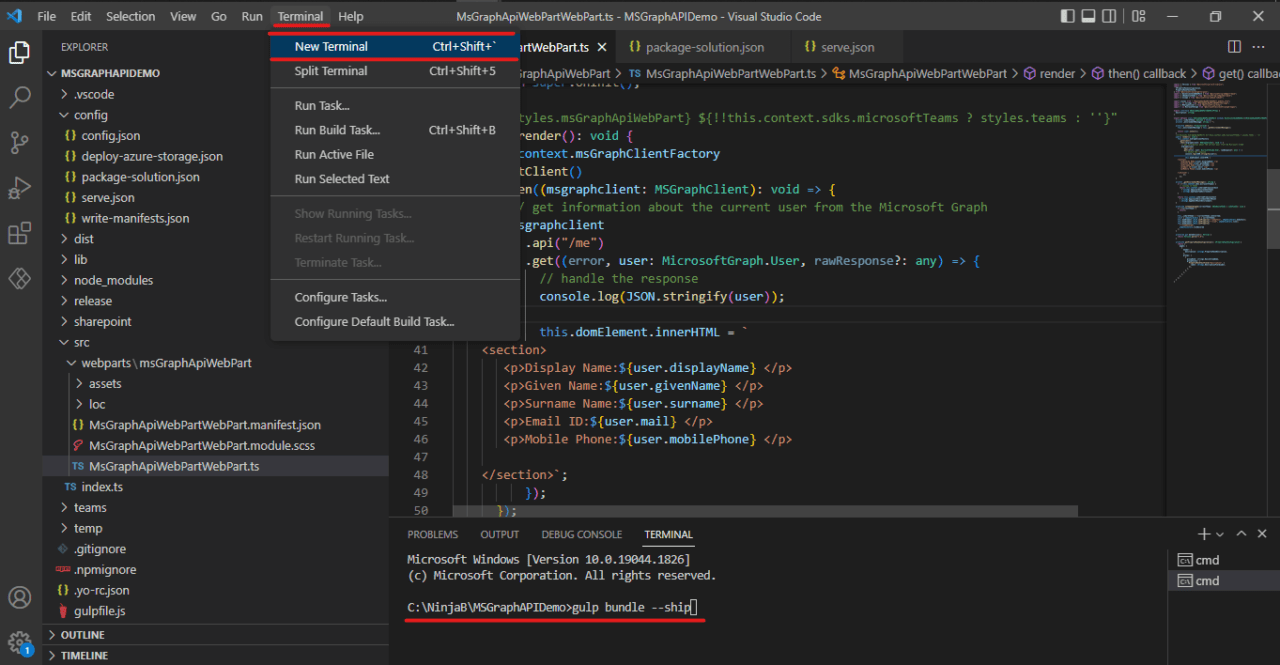Open the Run and Debug view

coord(20,188)
